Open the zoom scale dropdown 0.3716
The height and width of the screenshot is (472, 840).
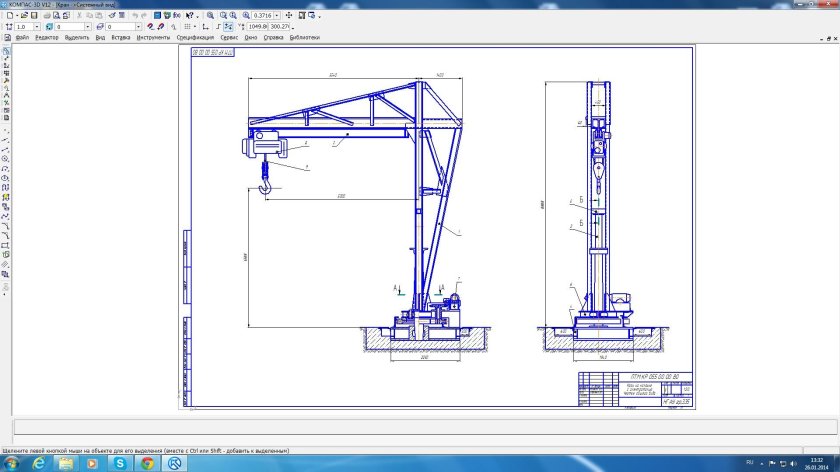[277, 16]
